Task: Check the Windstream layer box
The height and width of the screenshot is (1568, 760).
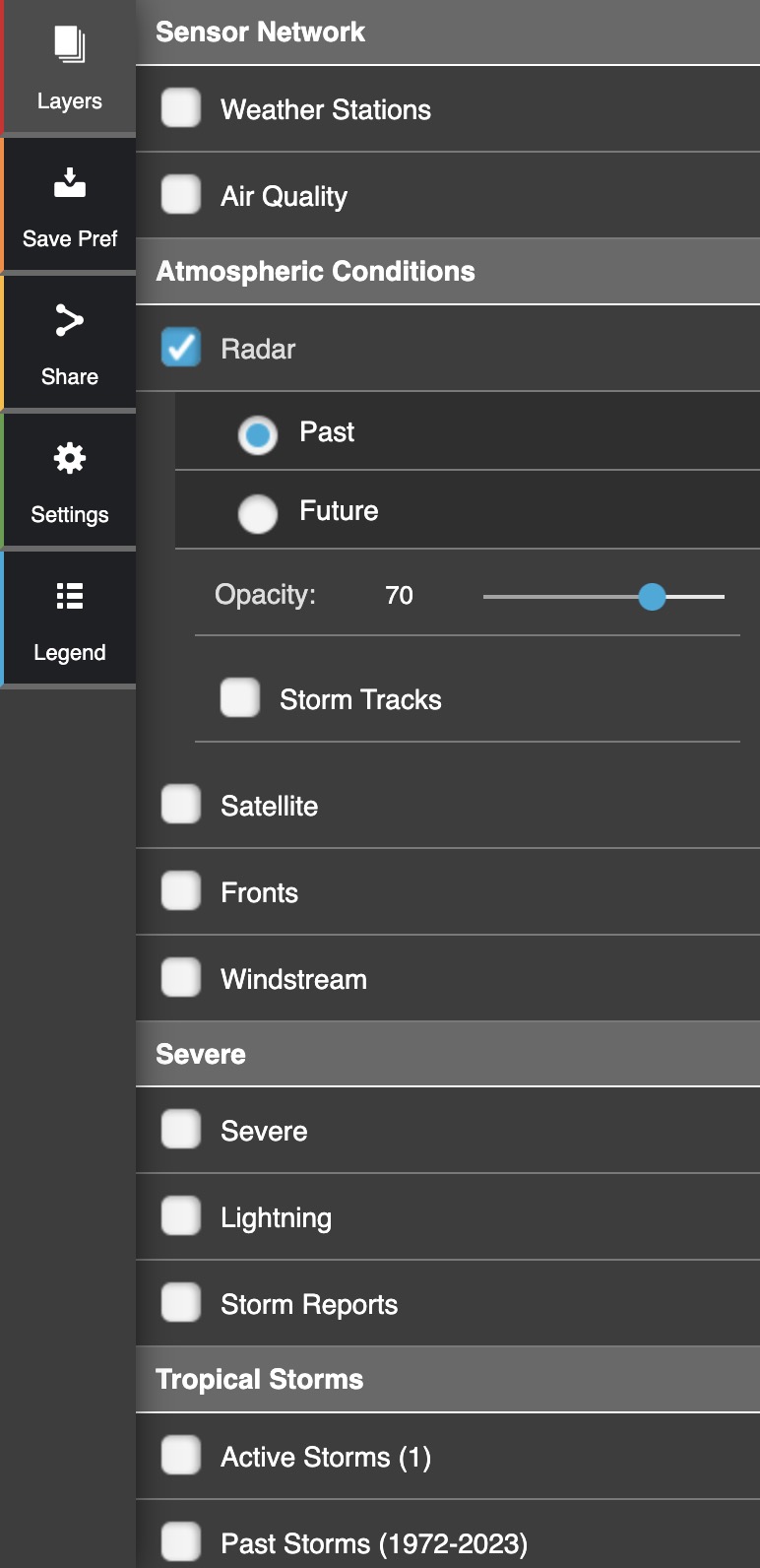Action: coord(181,977)
